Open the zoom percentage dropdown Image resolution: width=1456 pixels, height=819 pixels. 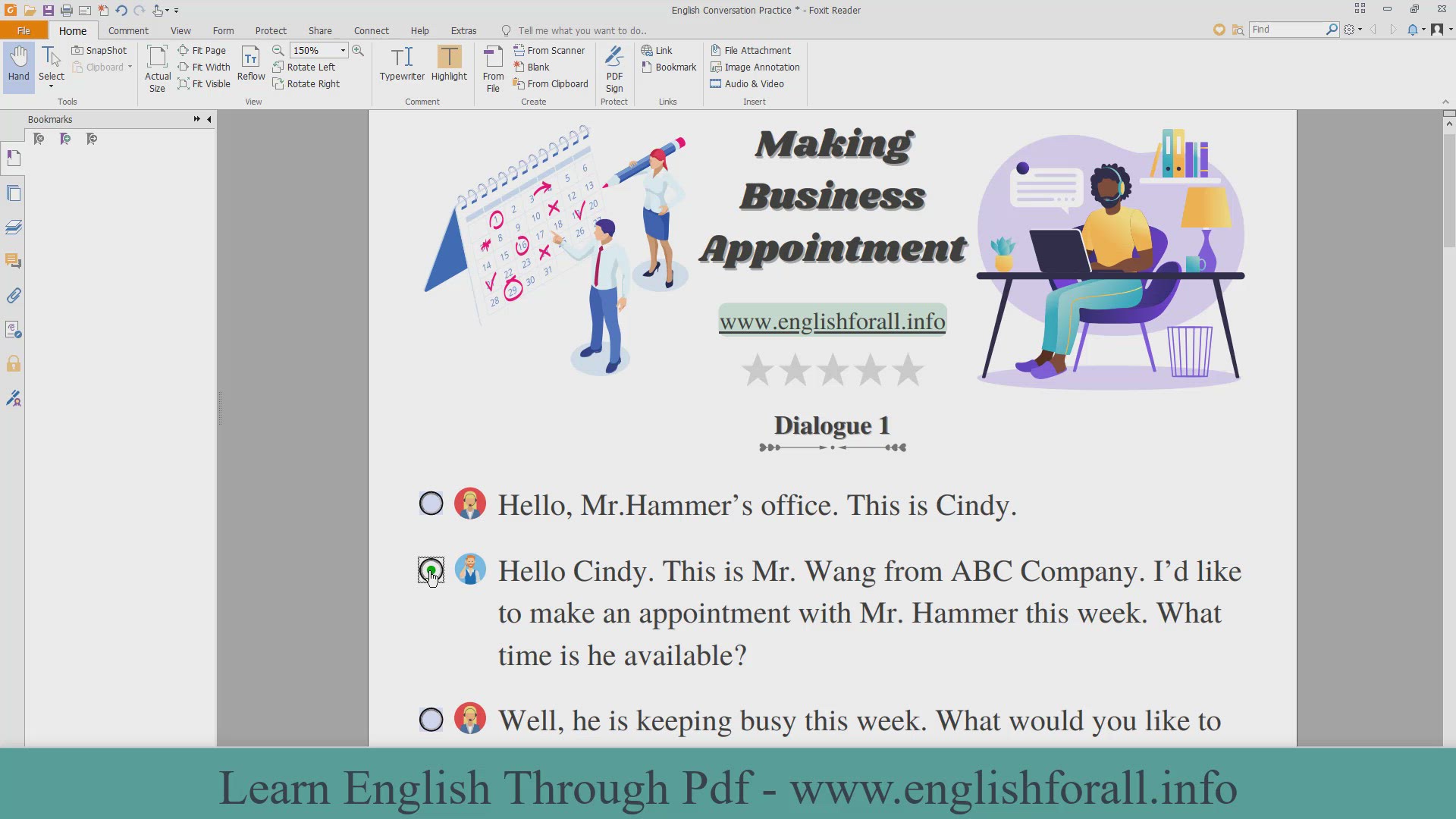[x=343, y=50]
